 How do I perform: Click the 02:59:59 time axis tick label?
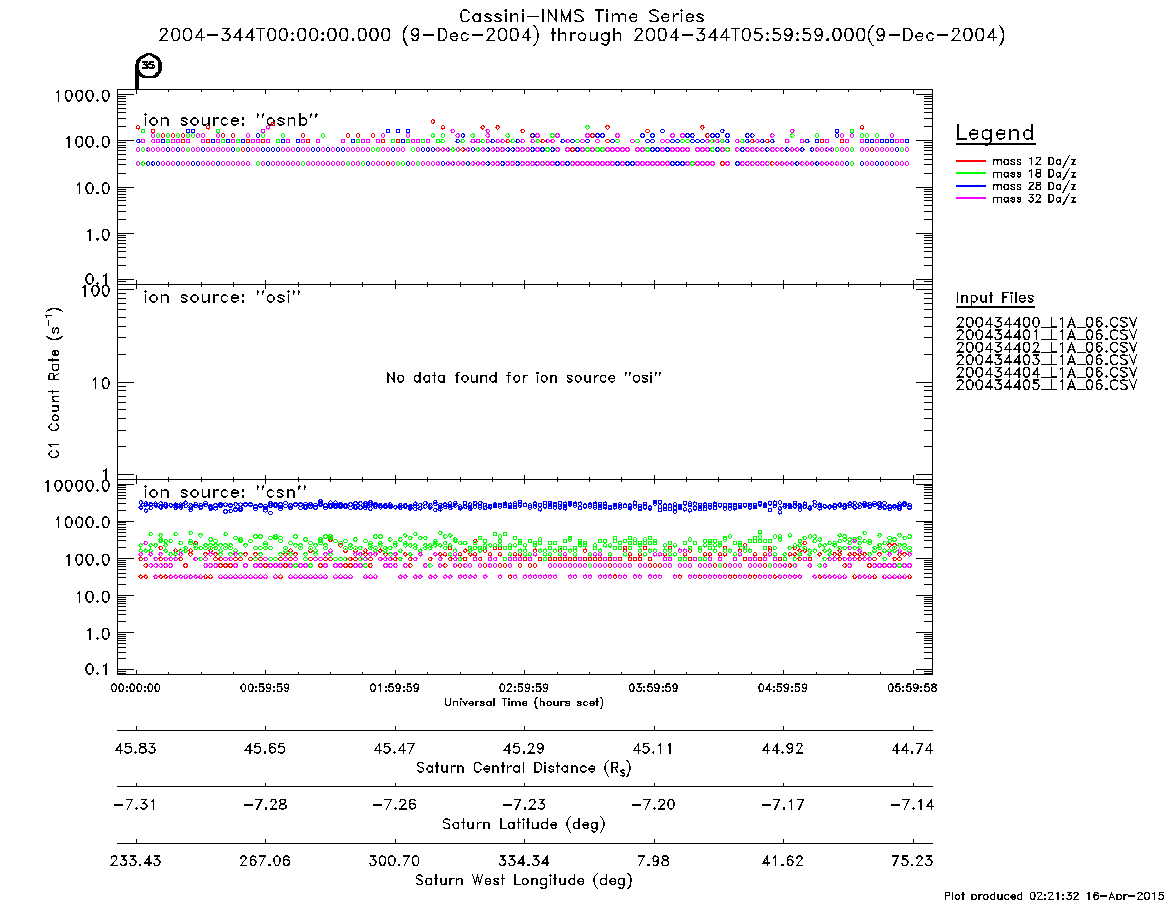click(524, 688)
